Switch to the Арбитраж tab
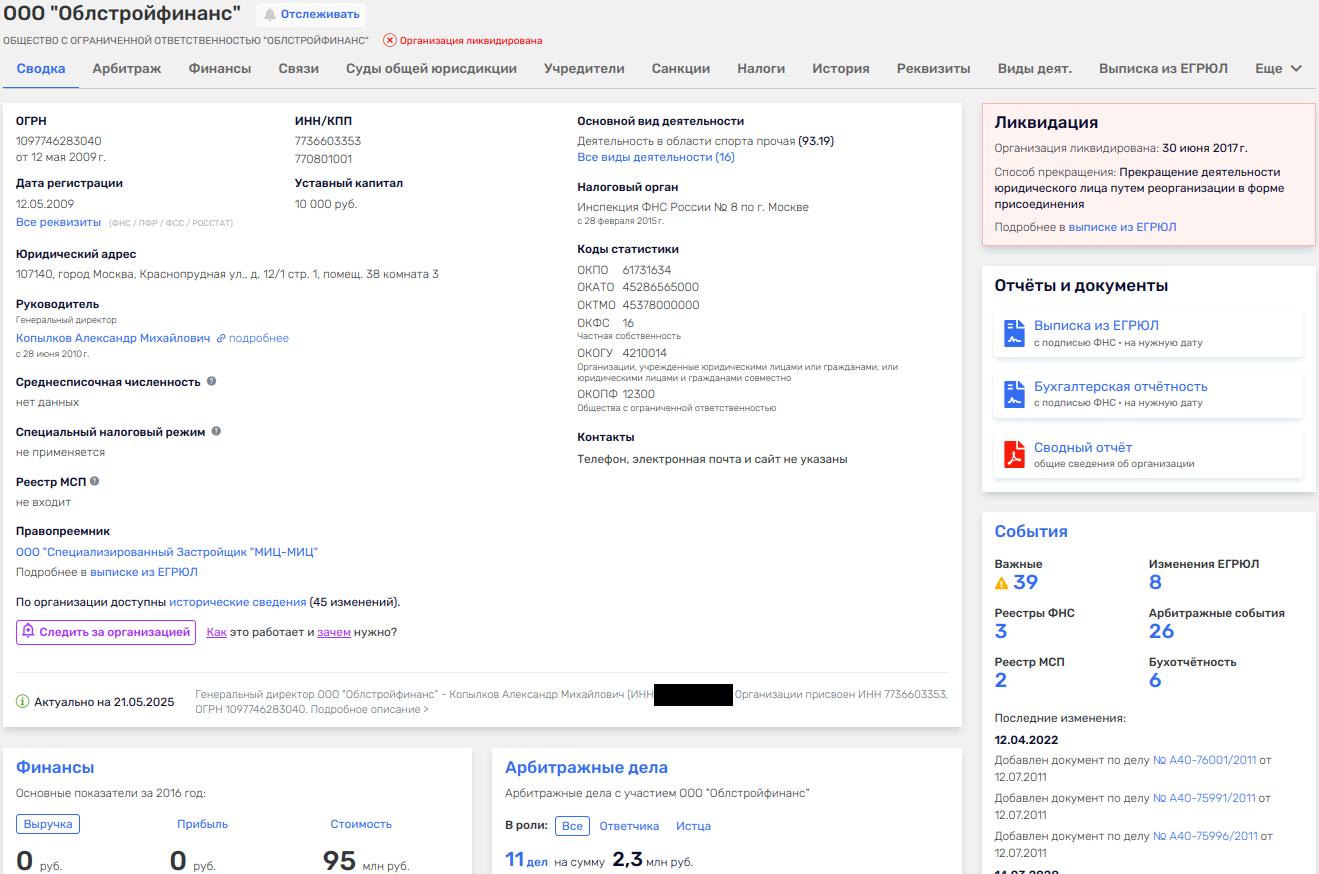Viewport: 1319px width, 874px height. (127, 69)
